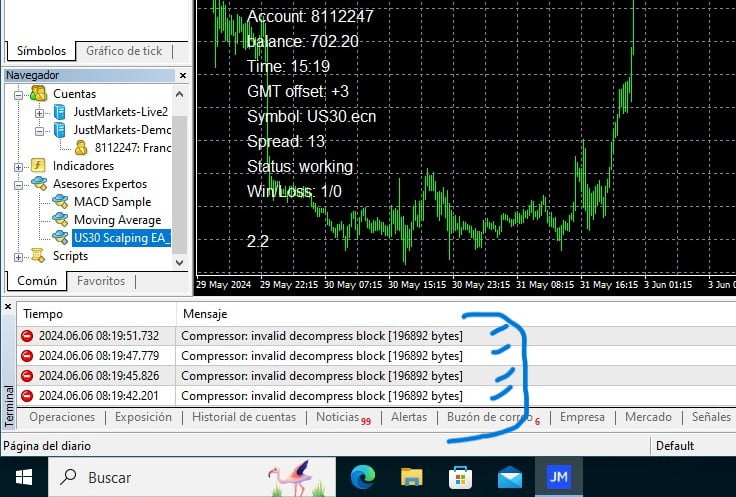The width and height of the screenshot is (736, 497).
Task: Select the Moving Average expert advisor icon
Action: tap(59, 220)
